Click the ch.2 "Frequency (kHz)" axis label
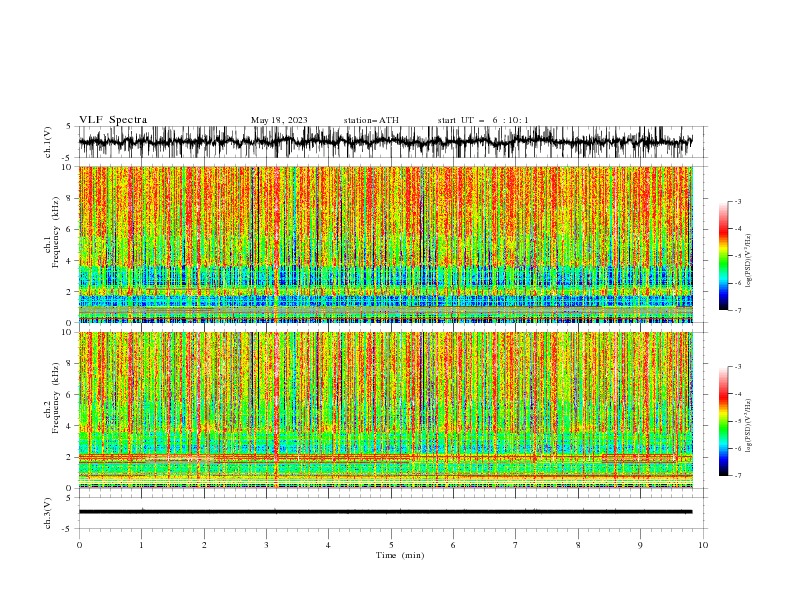This screenshot has width=792, height=612. point(56,398)
